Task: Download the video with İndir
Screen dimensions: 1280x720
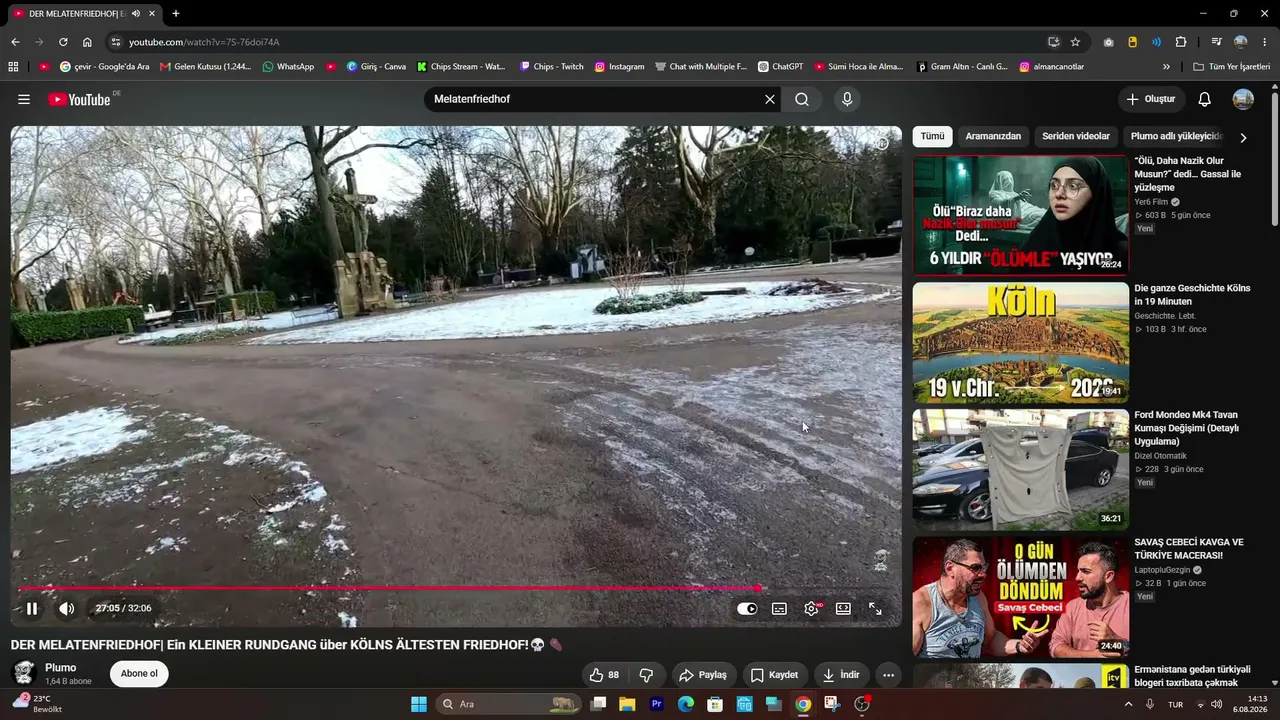Action: pos(841,675)
